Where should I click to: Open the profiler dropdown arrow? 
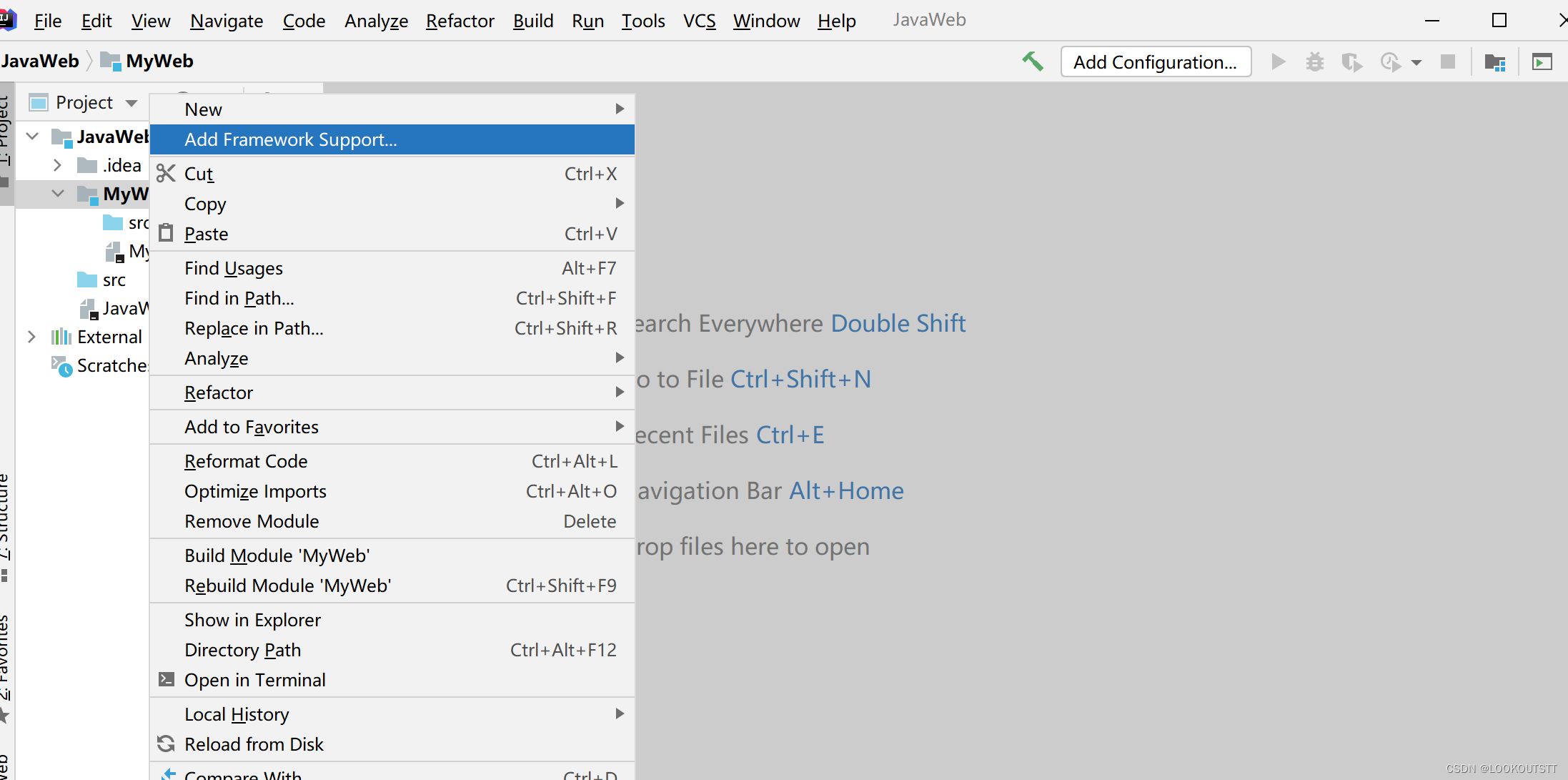1416,63
